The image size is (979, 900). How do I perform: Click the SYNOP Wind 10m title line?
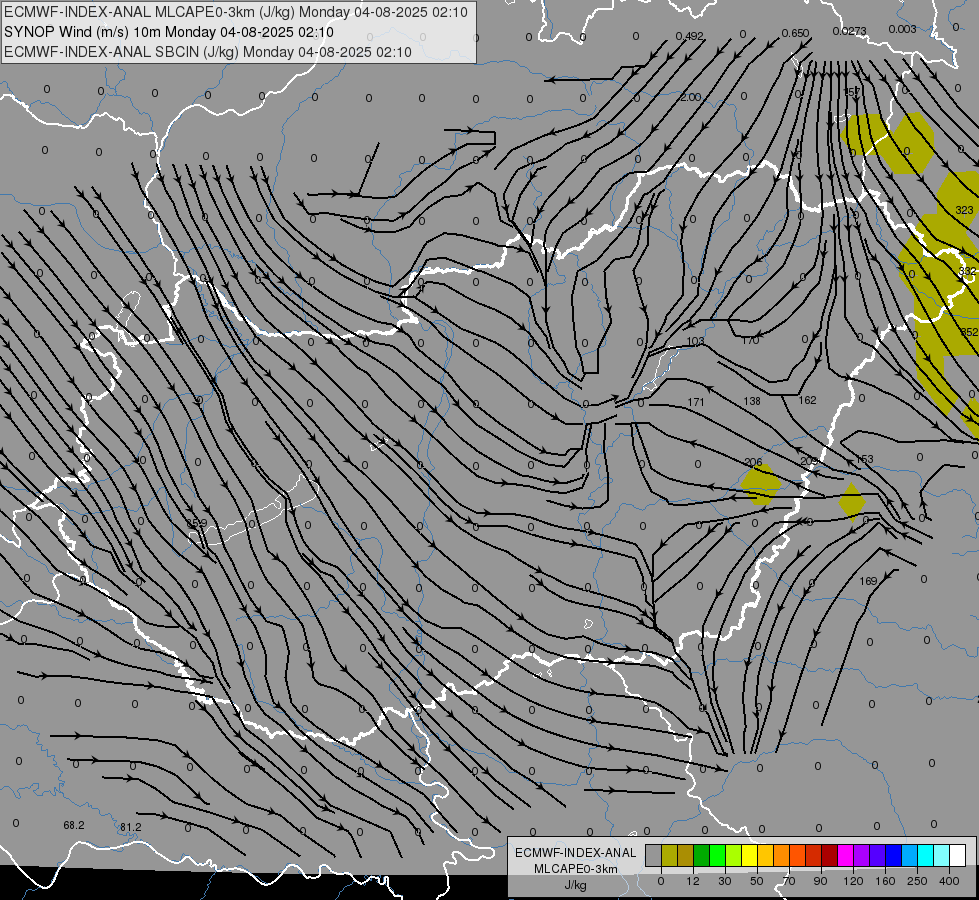tap(169, 32)
